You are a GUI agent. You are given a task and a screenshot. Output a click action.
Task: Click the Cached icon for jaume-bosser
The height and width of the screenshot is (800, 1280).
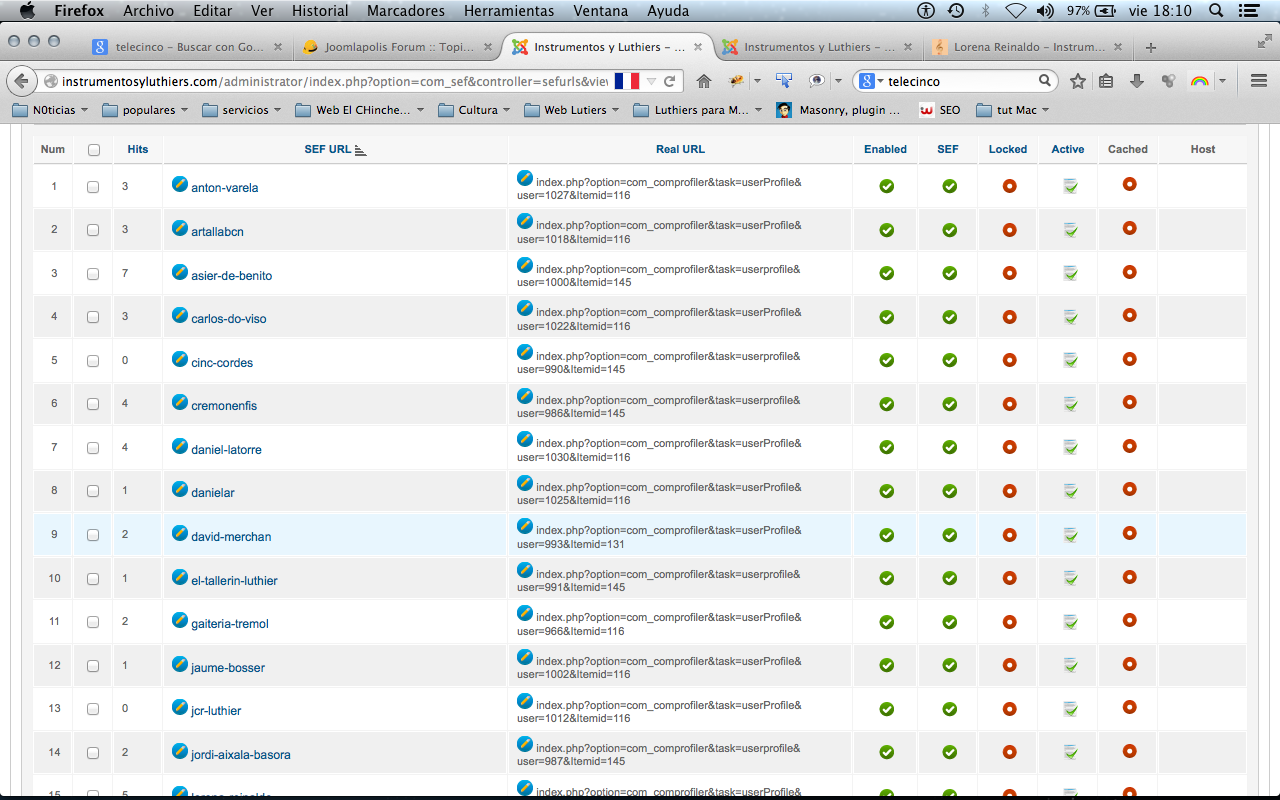[x=1129, y=663]
